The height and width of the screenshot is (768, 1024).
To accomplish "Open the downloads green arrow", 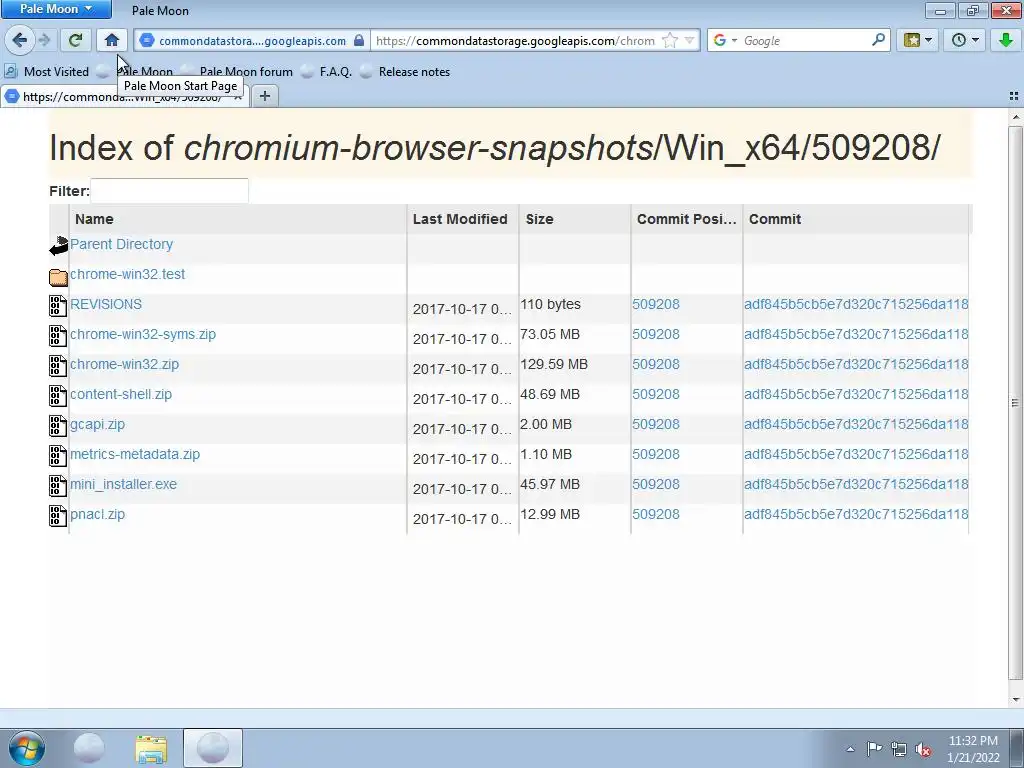I will [x=1006, y=40].
